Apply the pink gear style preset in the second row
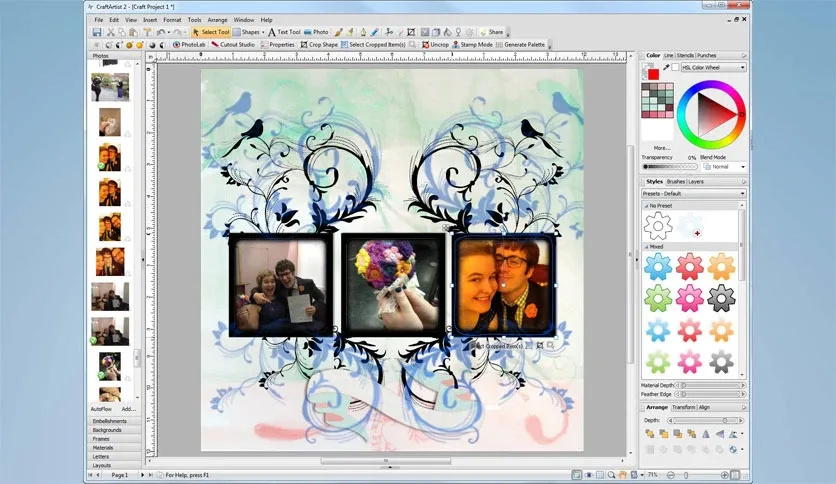 [689, 298]
